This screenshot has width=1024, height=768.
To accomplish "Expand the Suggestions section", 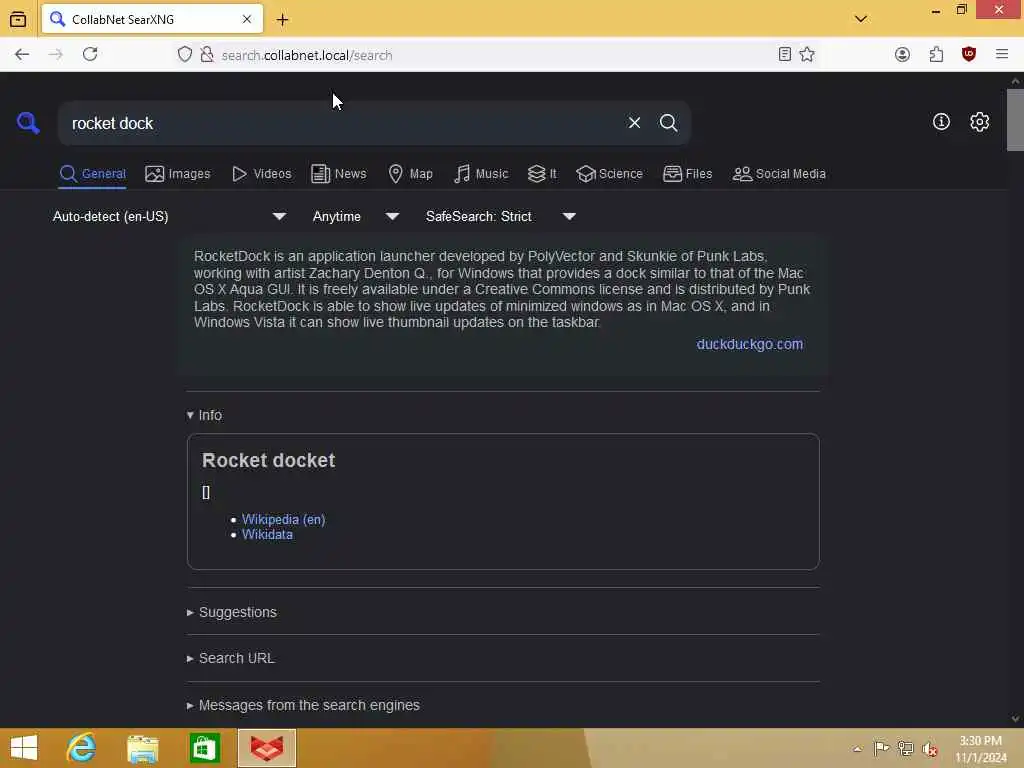I will tap(232, 613).
